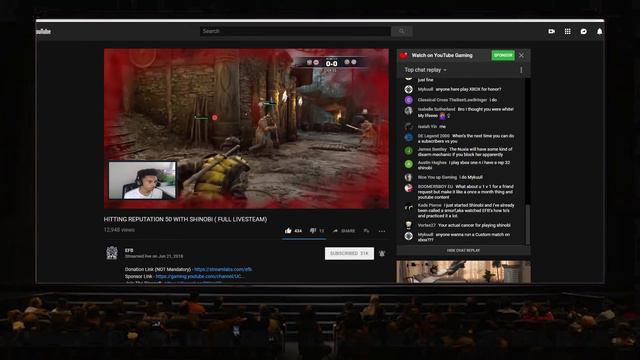Click the EFB channel name
This screenshot has width=640, height=360.
(x=129, y=250)
